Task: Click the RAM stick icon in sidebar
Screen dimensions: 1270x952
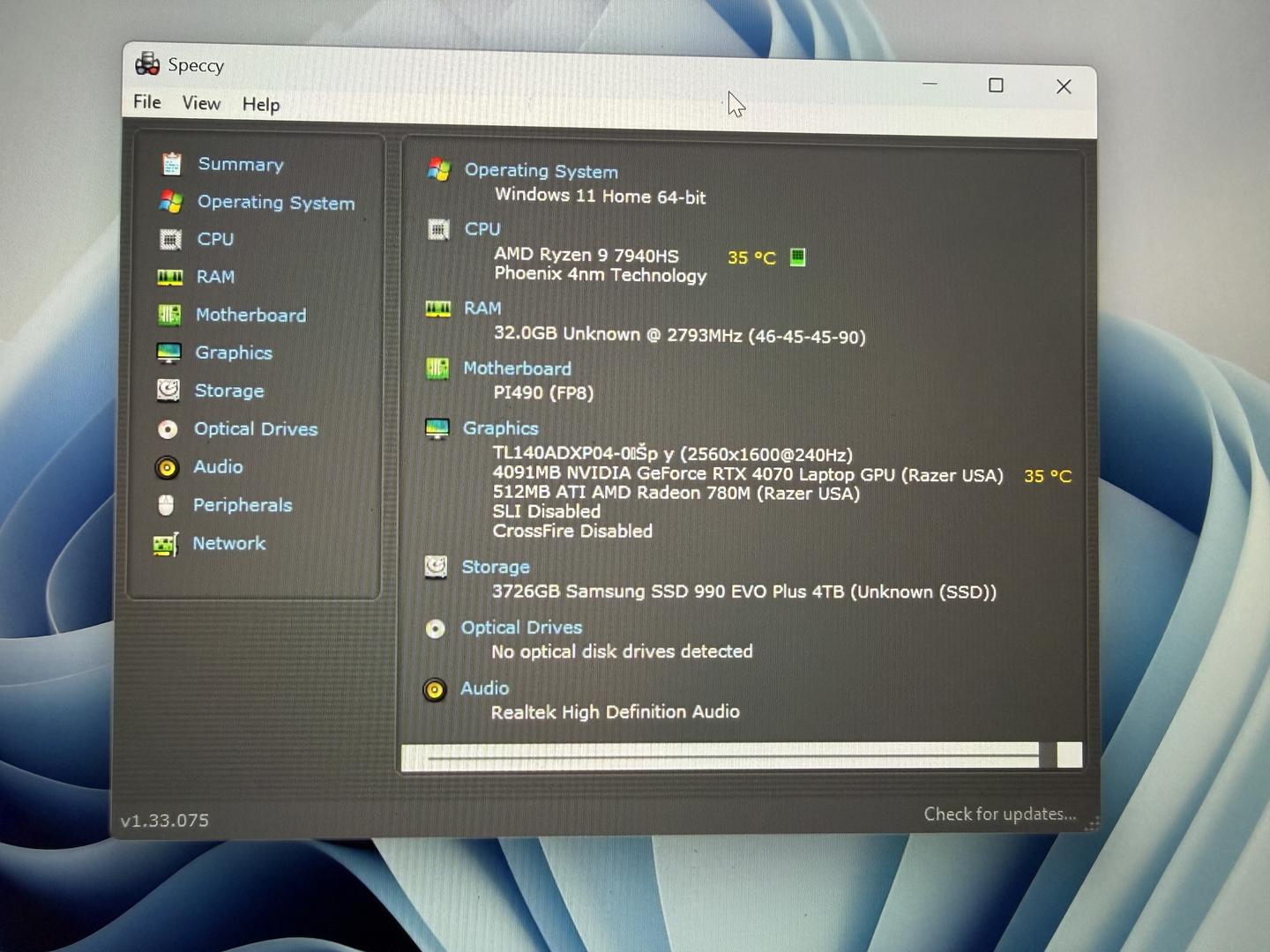Action: pyautogui.click(x=169, y=277)
